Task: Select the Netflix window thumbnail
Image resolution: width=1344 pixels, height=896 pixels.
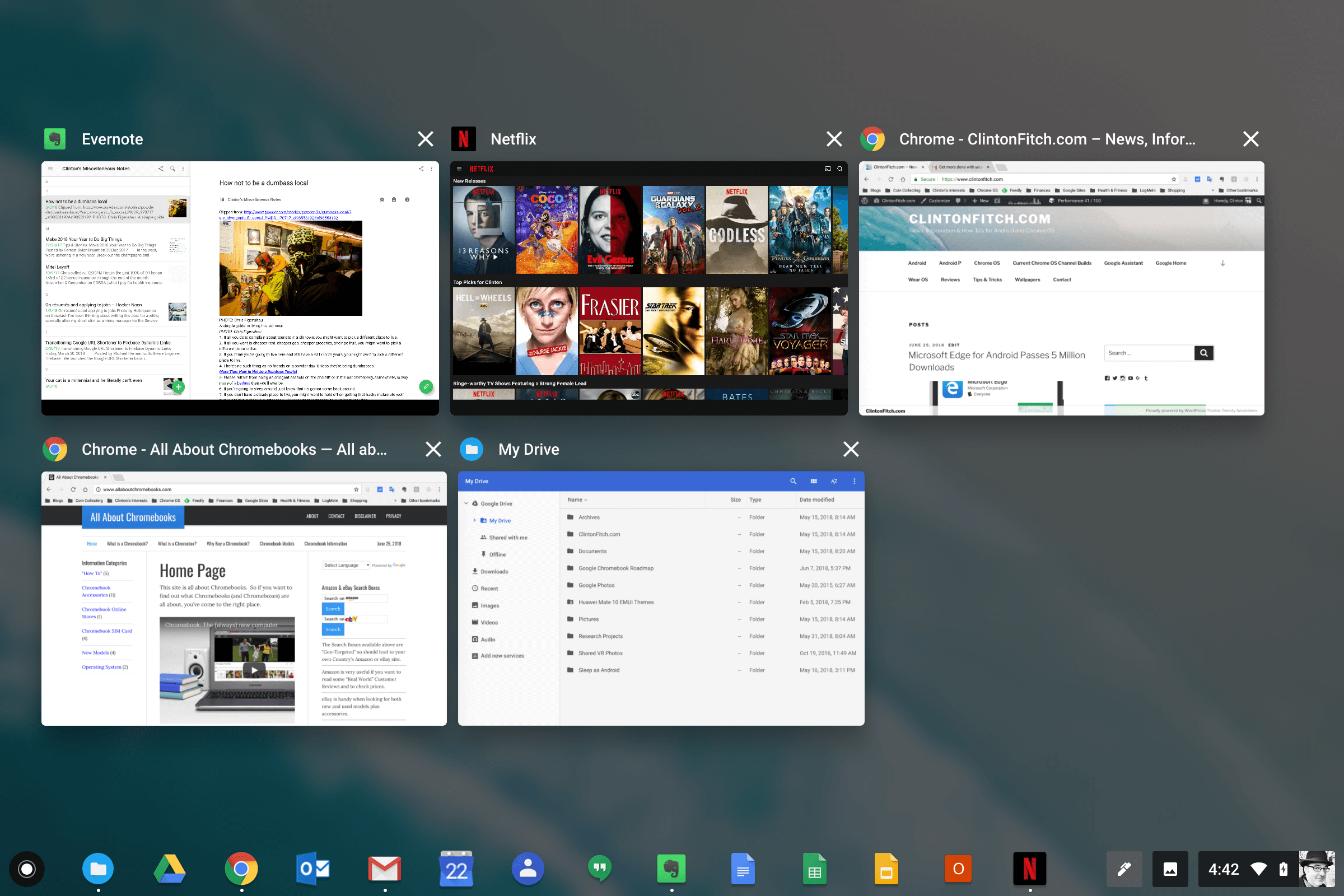Action: 648,288
